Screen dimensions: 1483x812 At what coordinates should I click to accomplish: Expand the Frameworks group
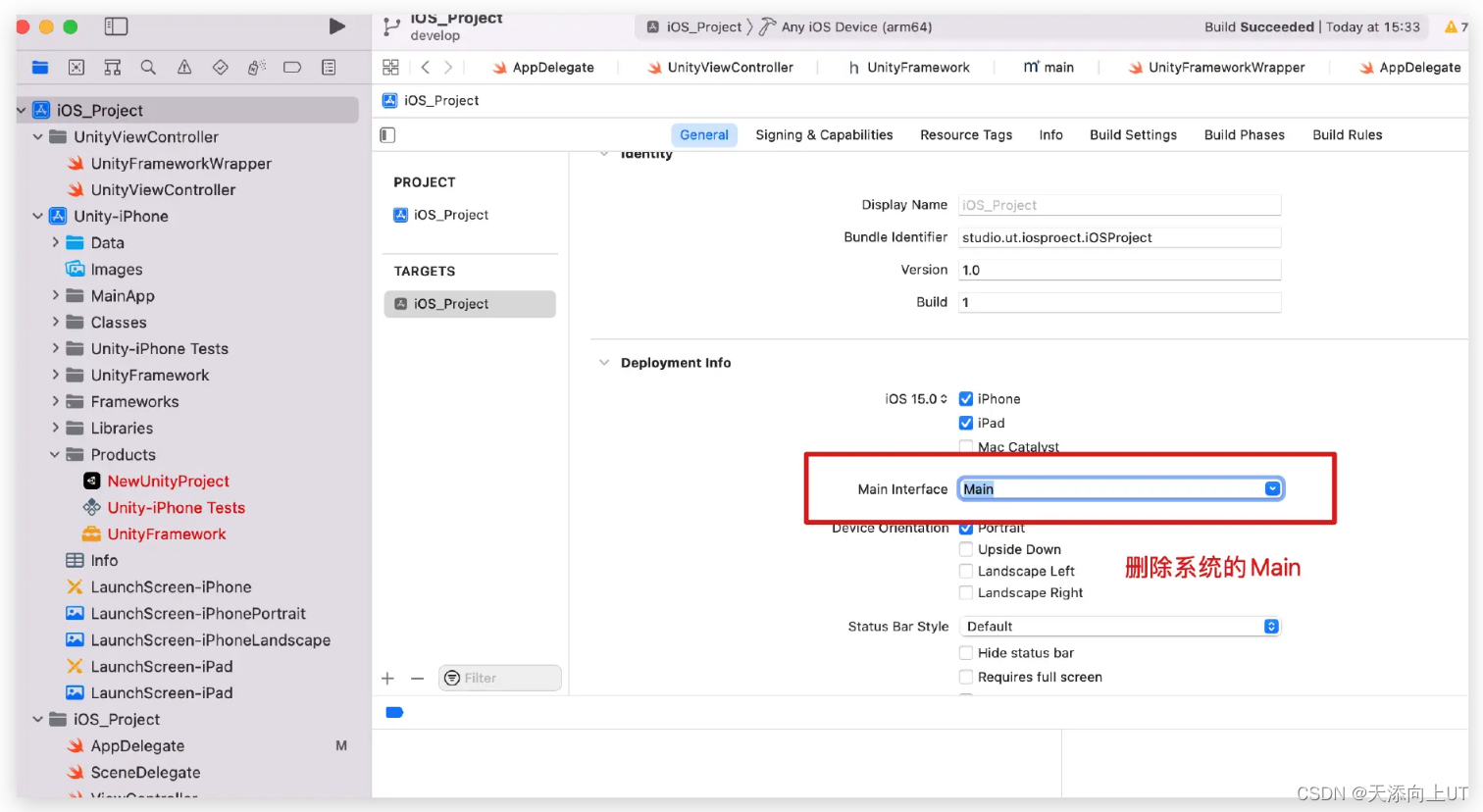click(56, 401)
